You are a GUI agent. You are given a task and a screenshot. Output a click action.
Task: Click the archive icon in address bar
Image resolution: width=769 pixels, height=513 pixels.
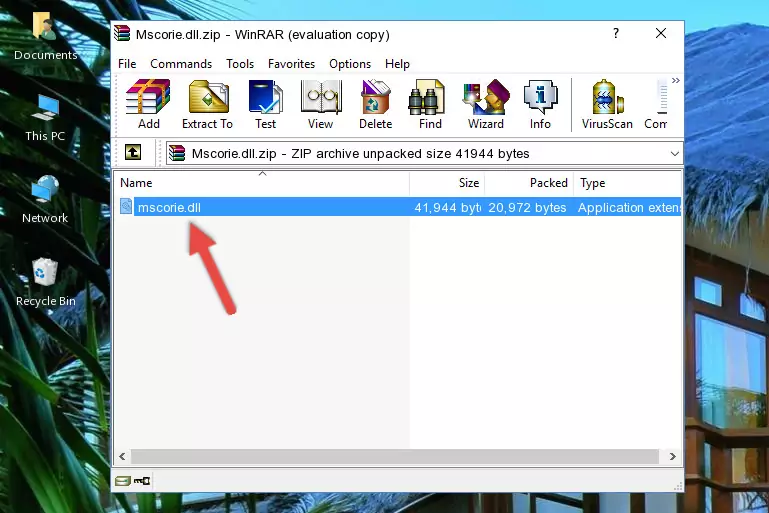[177, 154]
